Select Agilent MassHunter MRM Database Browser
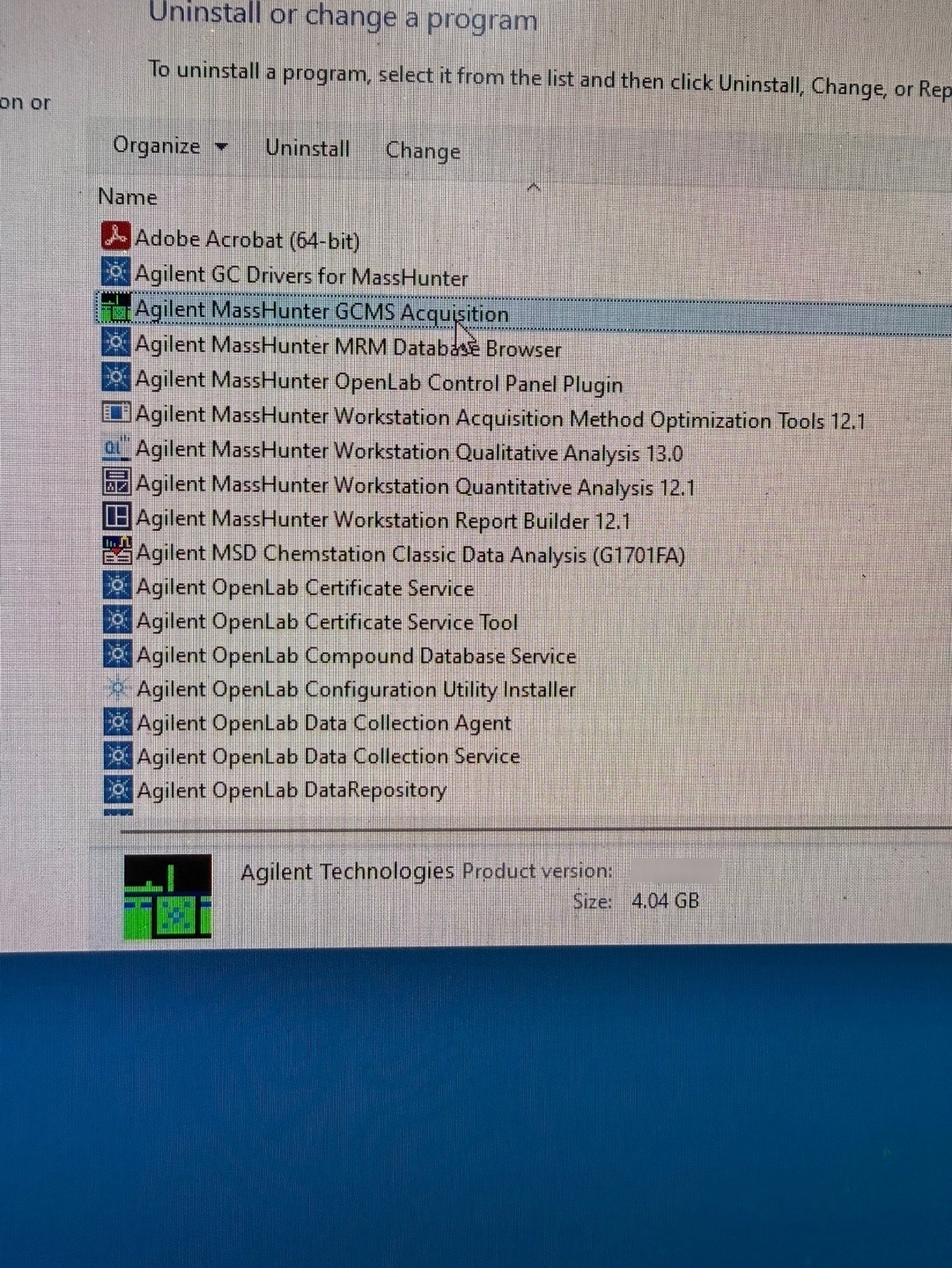The height and width of the screenshot is (1268, 952). point(348,347)
